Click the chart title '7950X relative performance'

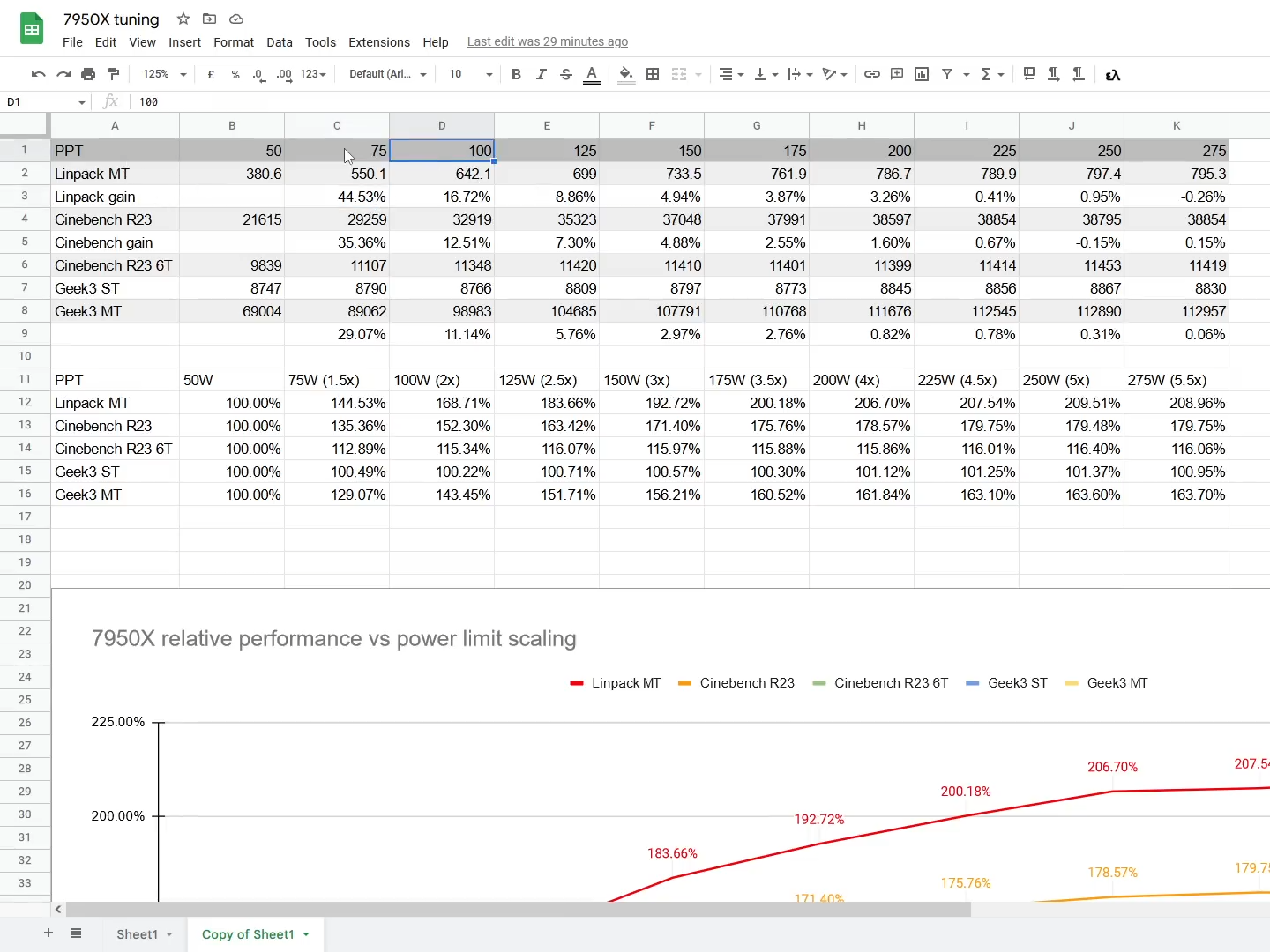pyautogui.click(x=334, y=639)
